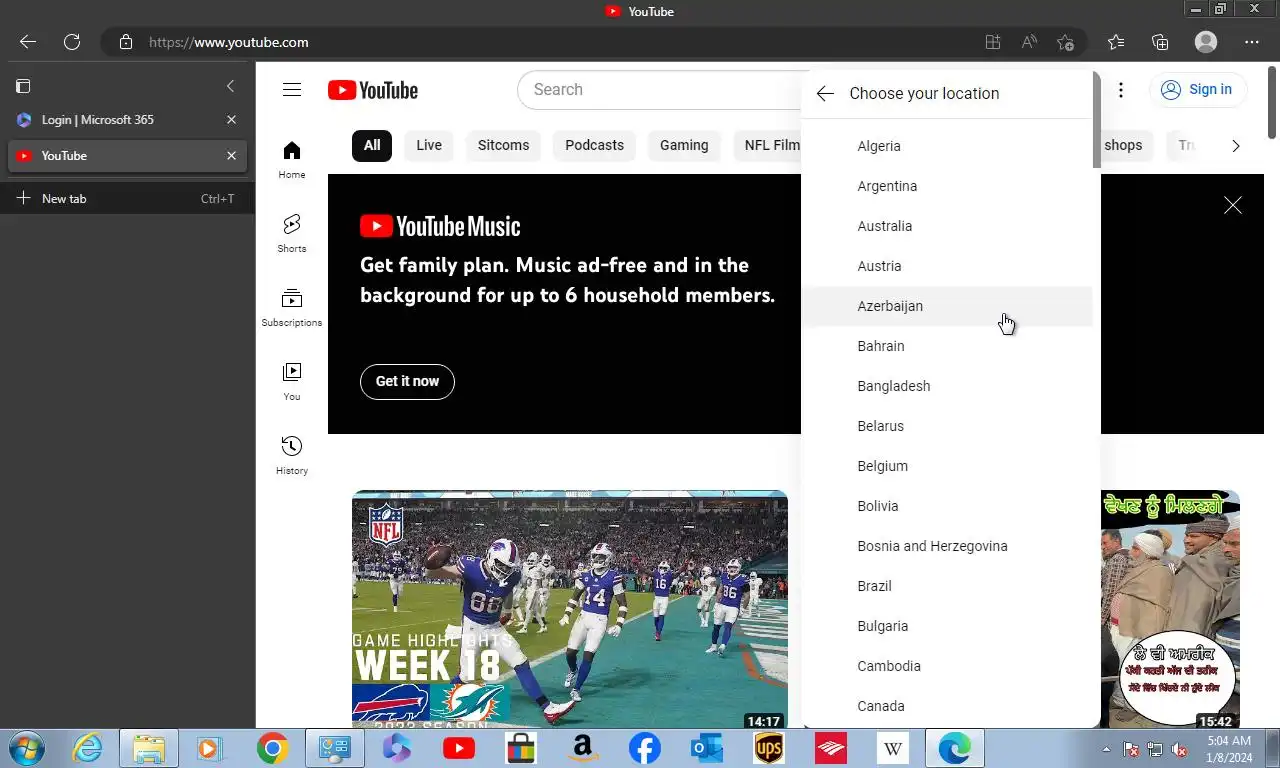Viewport: 1280px width, 768px height.
Task: Open the 15:42 video thumbnail
Action: 1170,609
